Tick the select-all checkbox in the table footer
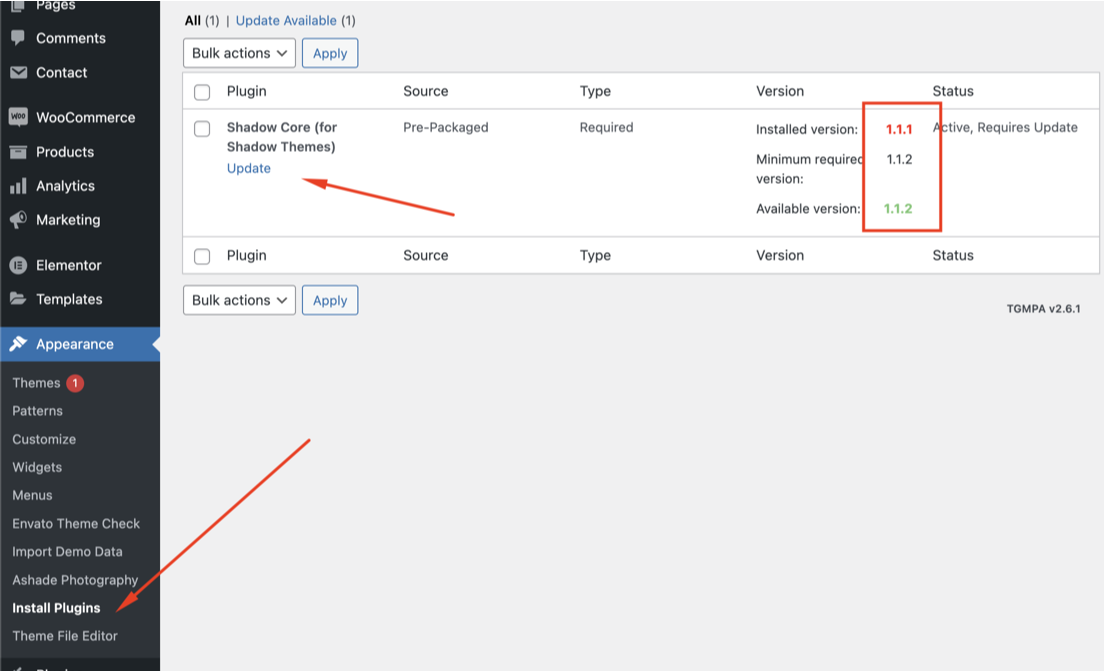Image resolution: width=1105 pixels, height=671 pixels. click(202, 256)
